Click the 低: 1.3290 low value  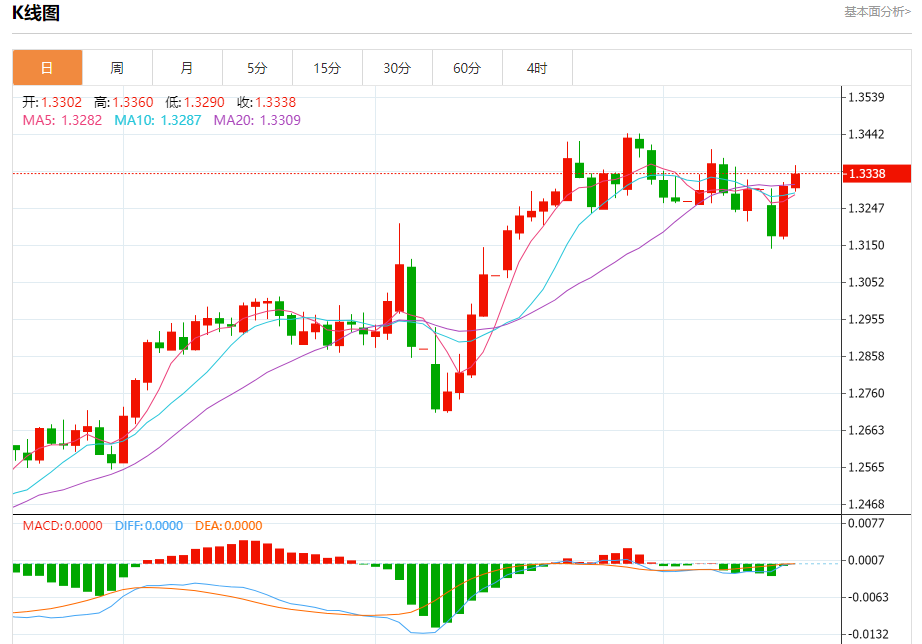pyautogui.click(x=195, y=102)
